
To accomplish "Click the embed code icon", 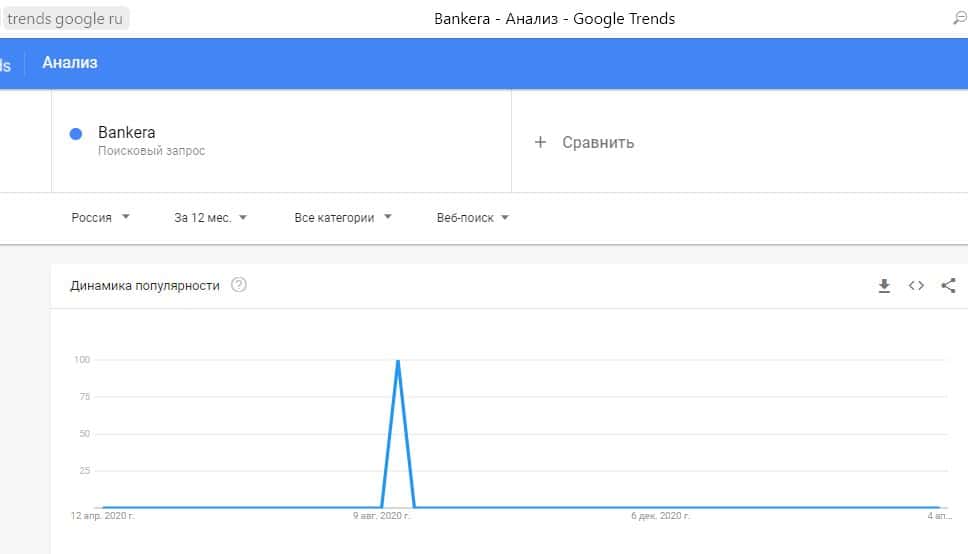I will (x=916, y=286).
